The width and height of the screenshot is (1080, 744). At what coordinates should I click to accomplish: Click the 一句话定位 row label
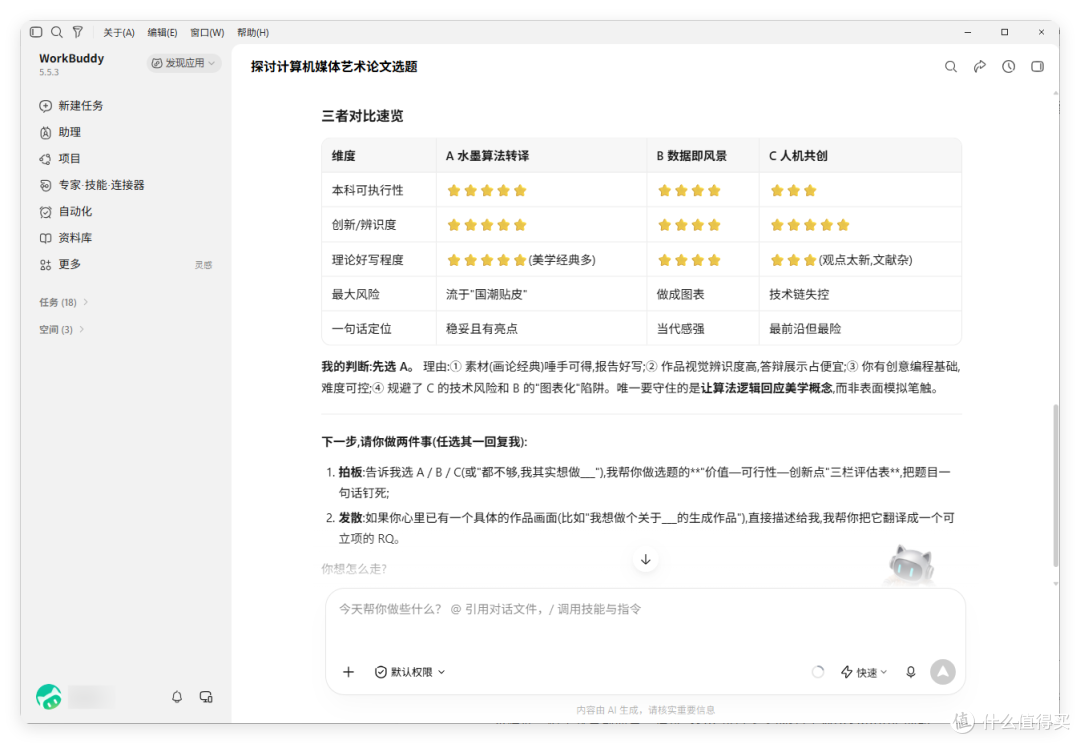[362, 329]
